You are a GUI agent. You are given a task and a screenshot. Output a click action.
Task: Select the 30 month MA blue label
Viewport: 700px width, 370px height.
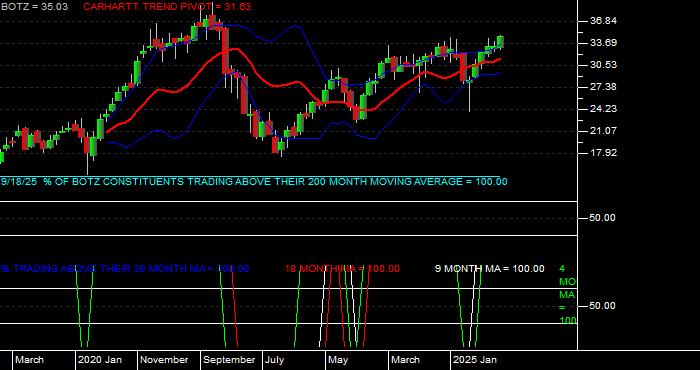(125, 269)
